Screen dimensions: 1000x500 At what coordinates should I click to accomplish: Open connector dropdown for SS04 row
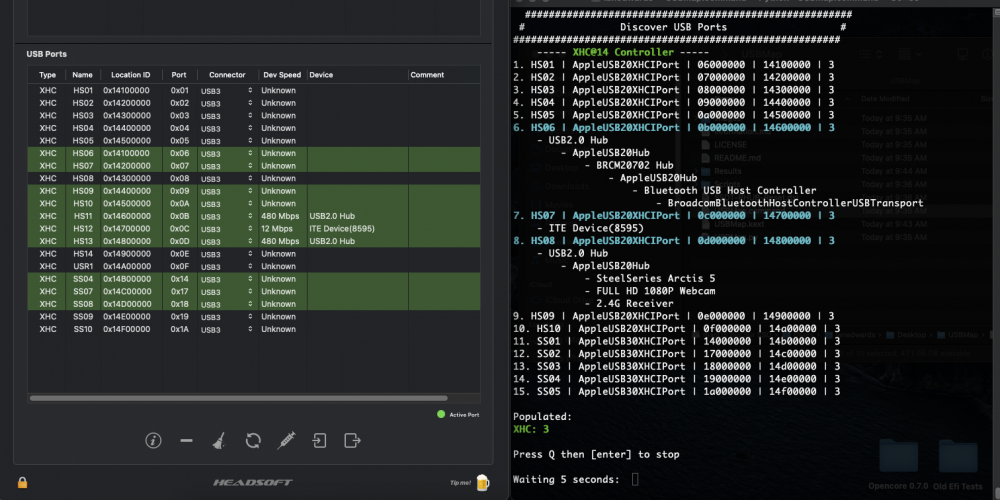coord(227,279)
